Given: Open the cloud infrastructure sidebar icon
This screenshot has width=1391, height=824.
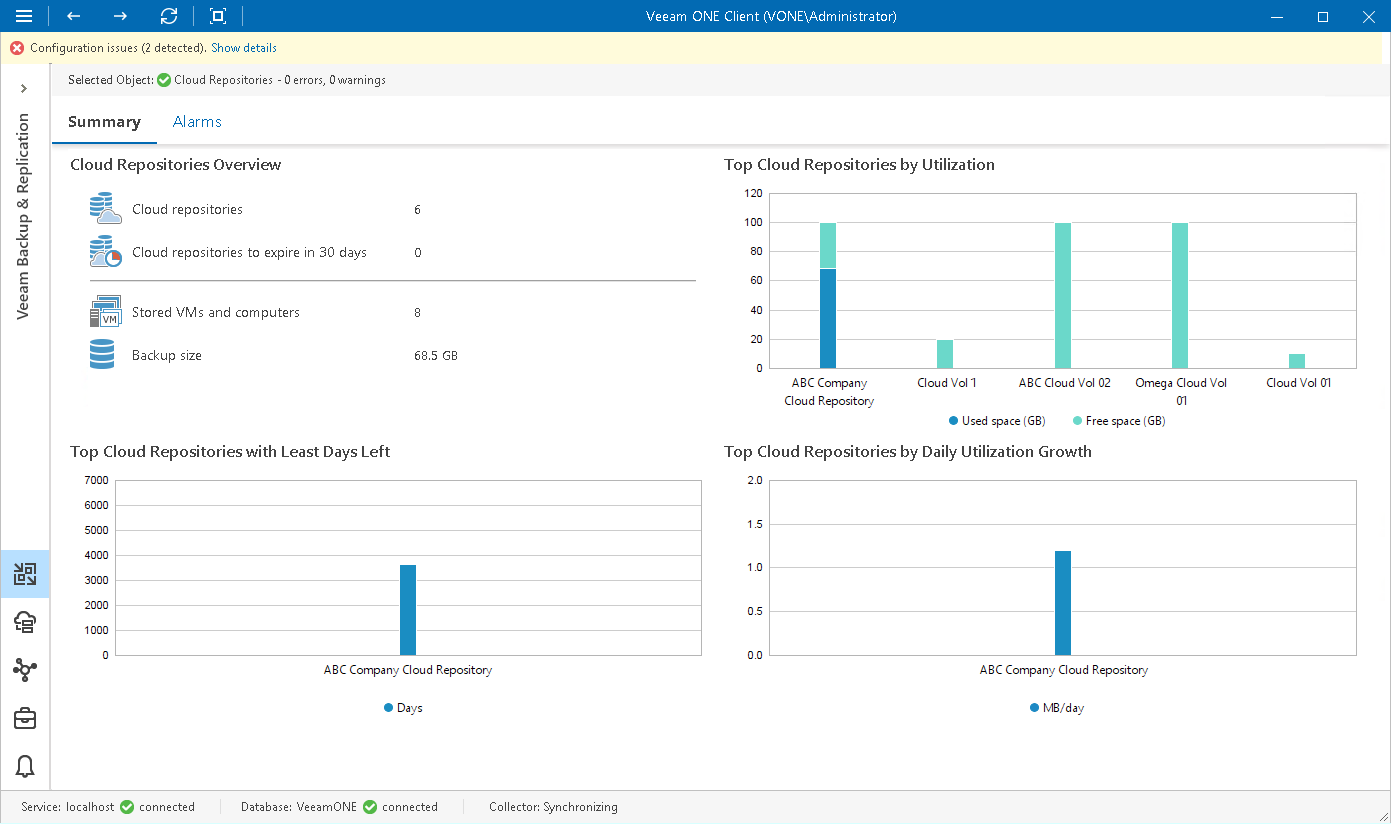Looking at the screenshot, I should pos(24,622).
